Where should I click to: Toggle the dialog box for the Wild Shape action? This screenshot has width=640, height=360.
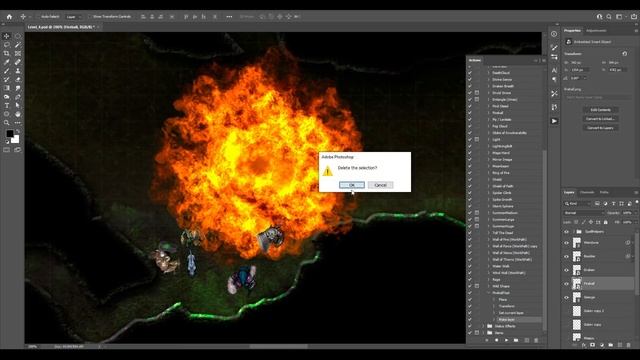click(x=477, y=286)
